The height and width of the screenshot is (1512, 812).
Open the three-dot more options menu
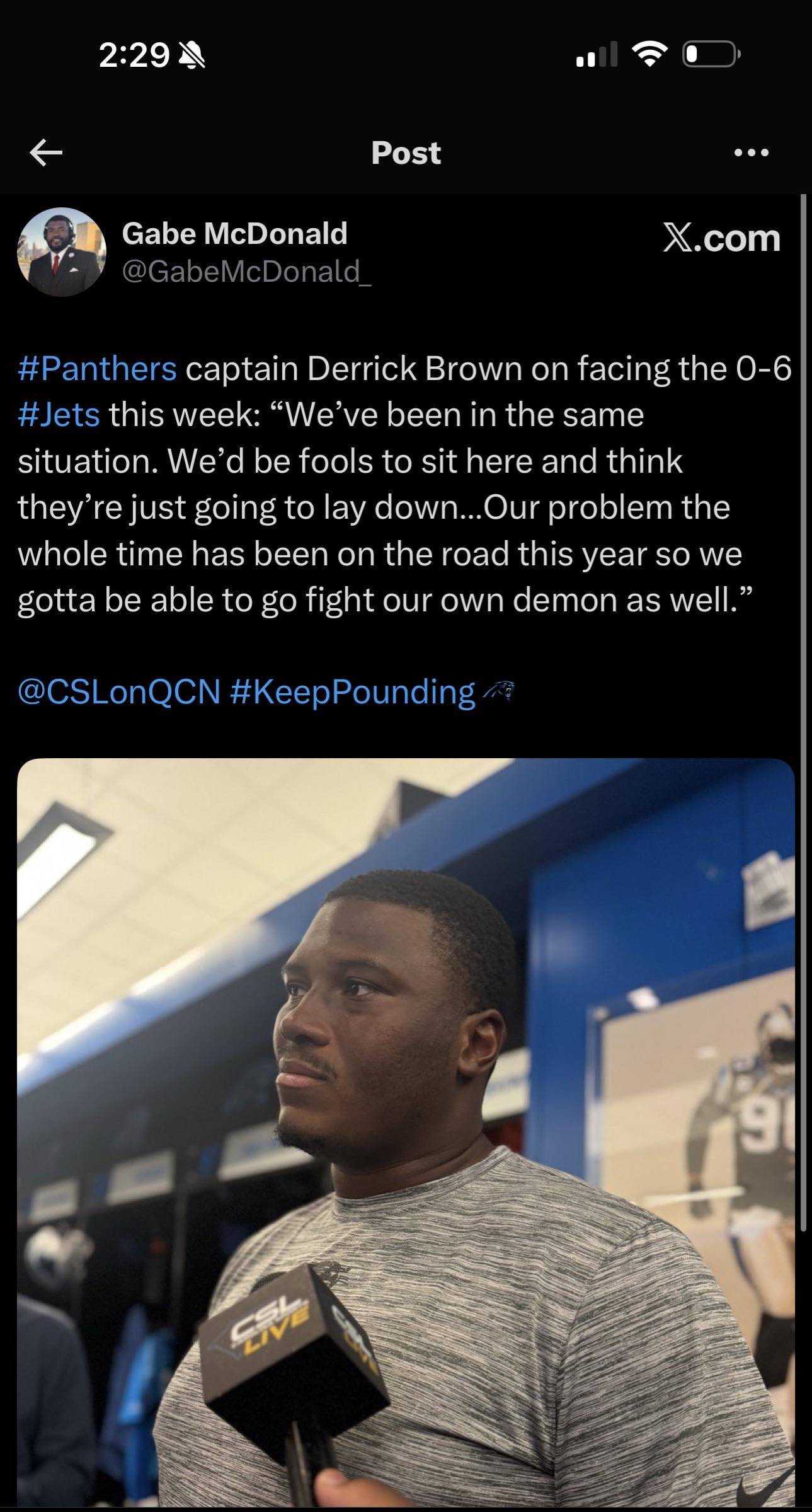752,153
